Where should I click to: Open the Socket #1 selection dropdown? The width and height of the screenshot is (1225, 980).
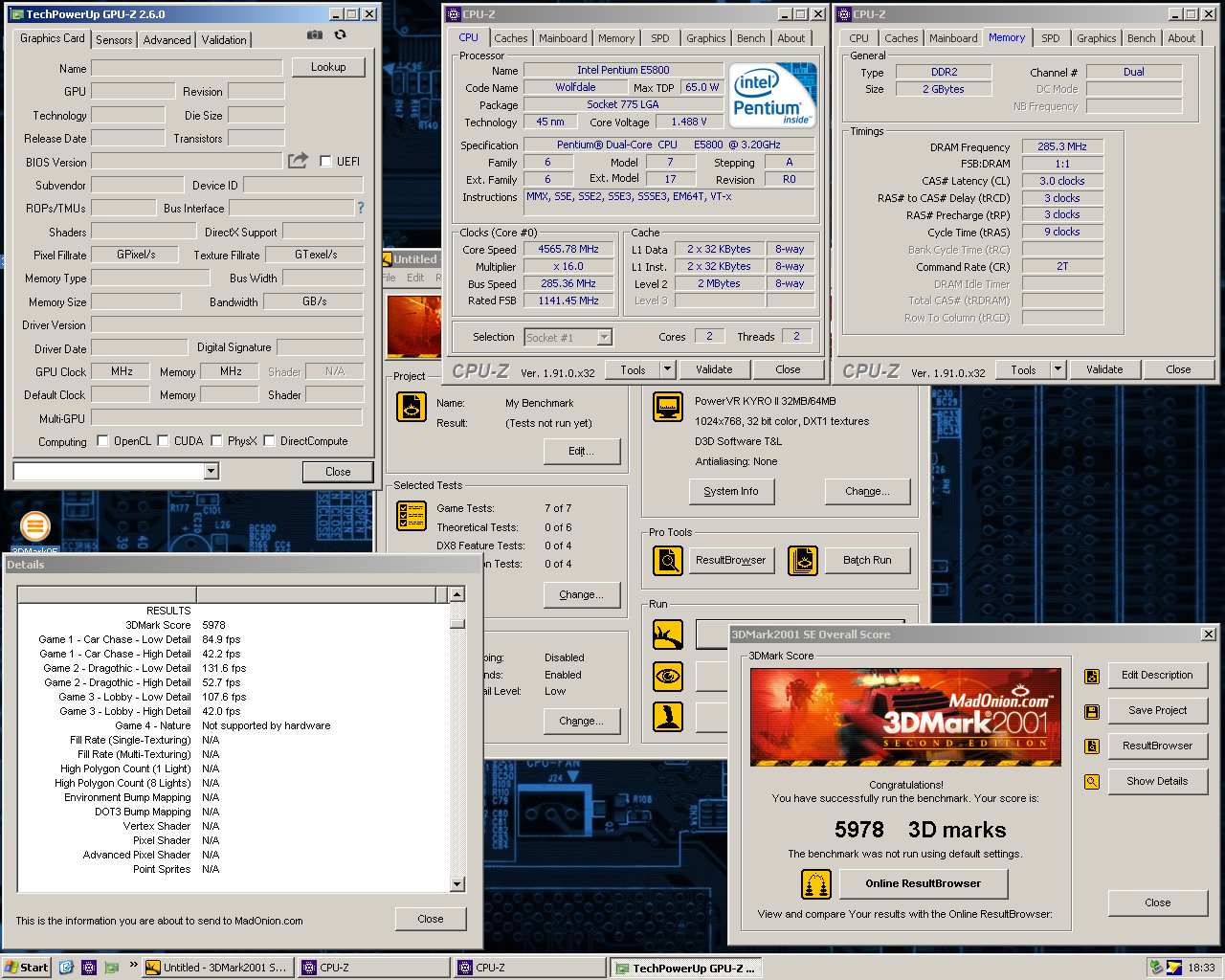click(x=604, y=337)
